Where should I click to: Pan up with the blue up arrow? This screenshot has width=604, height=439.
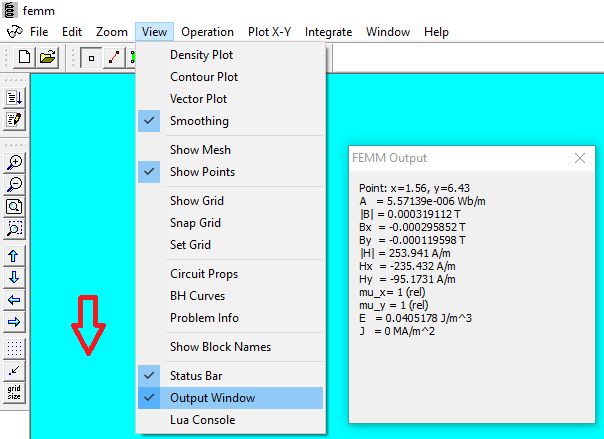point(15,256)
